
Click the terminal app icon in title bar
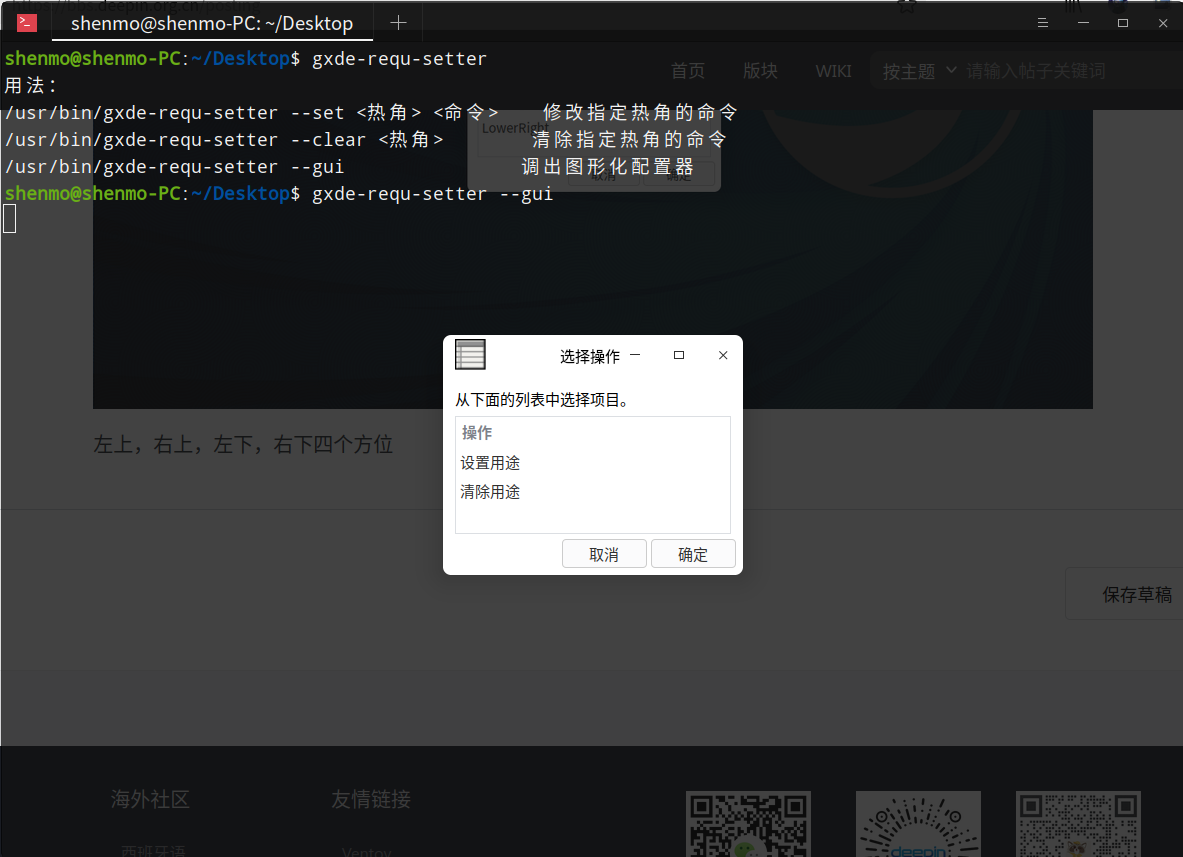26,23
